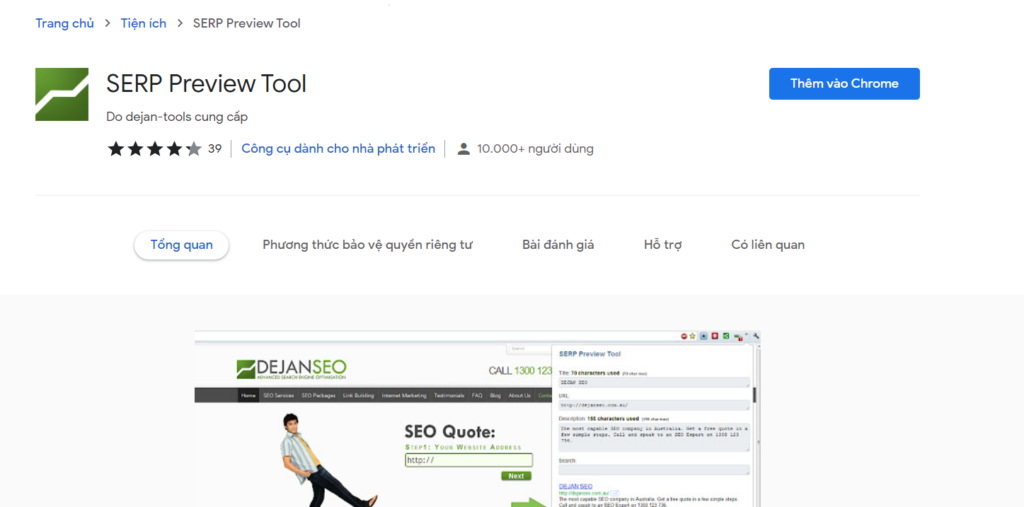1024x507 pixels.
Task: Click the DEJANSEO logo in the preview
Action: [x=291, y=369]
